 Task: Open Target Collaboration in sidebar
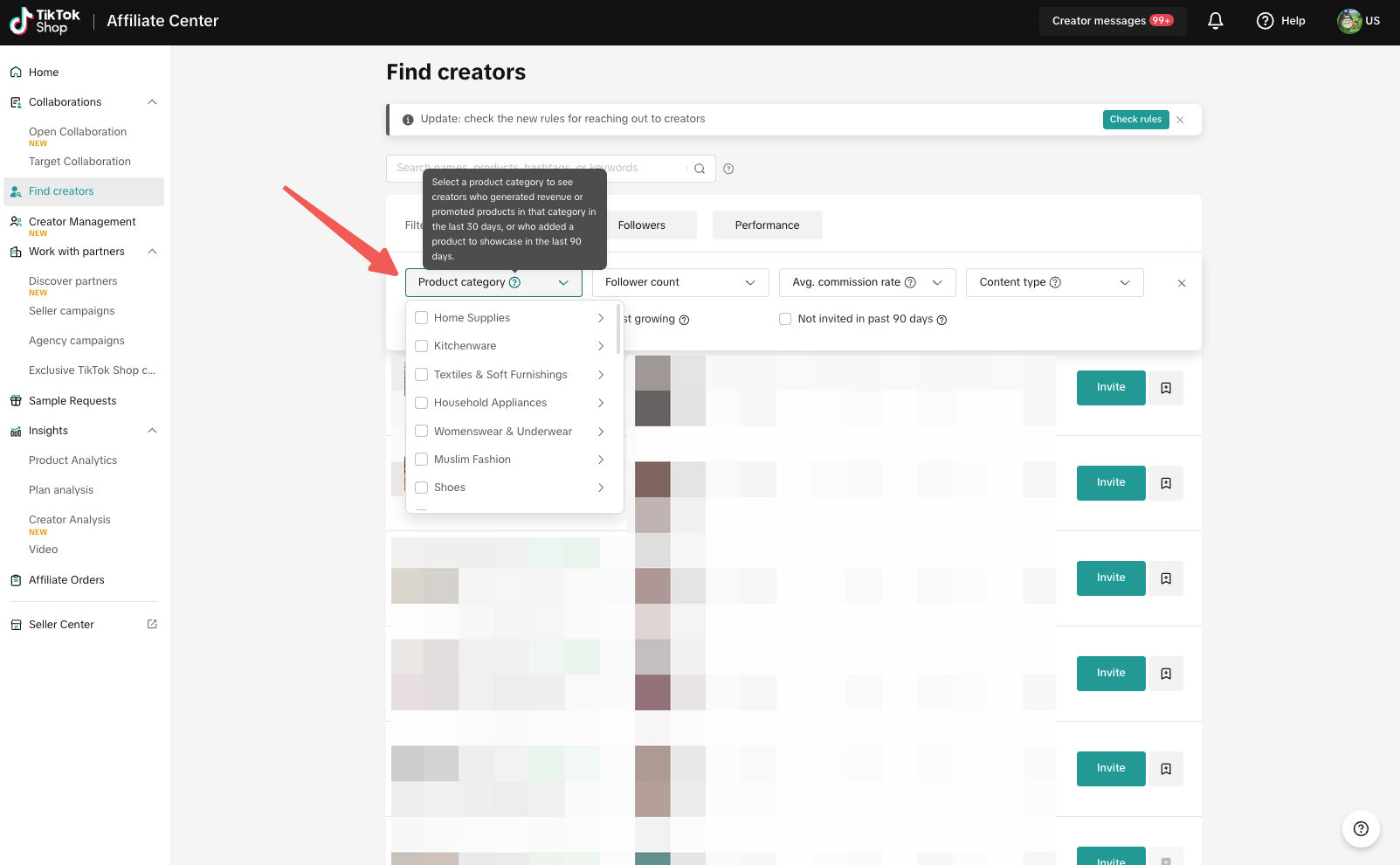point(79,162)
